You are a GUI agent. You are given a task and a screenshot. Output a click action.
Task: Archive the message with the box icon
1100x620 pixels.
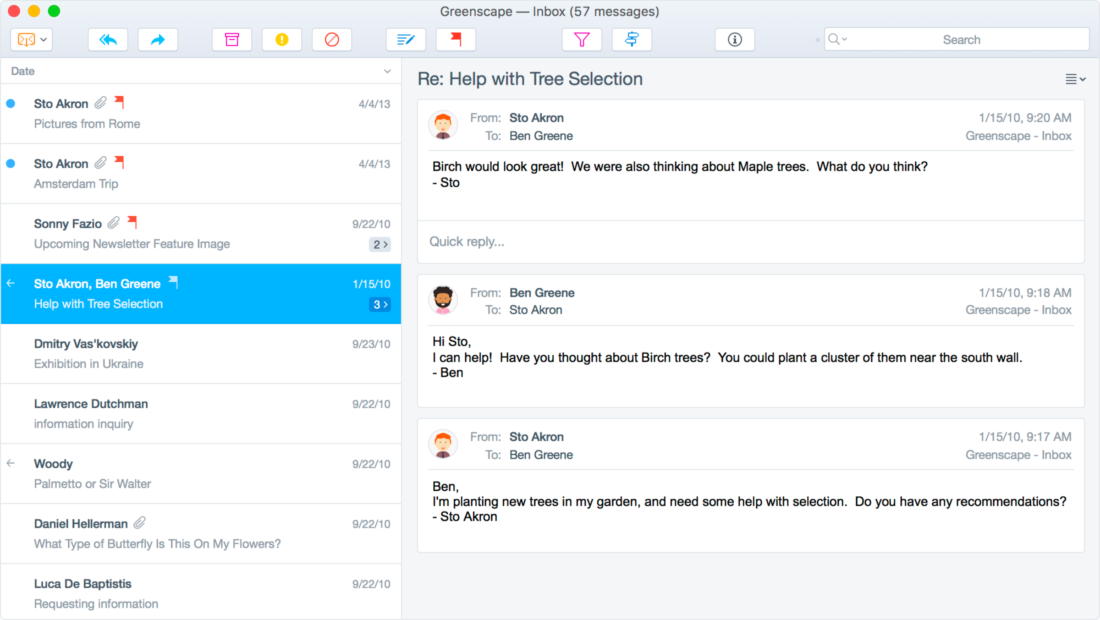[232, 40]
